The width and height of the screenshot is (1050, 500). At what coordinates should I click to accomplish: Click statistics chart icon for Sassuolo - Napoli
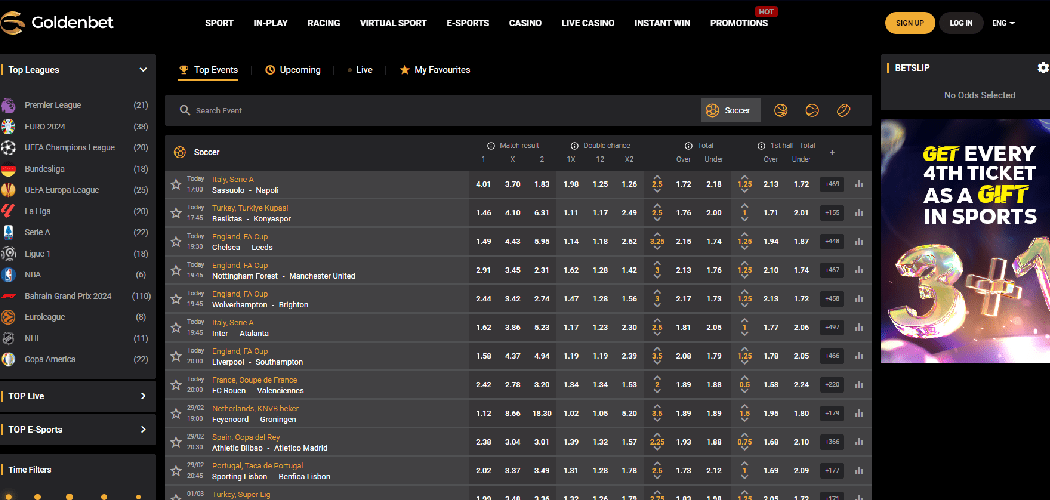pos(859,184)
